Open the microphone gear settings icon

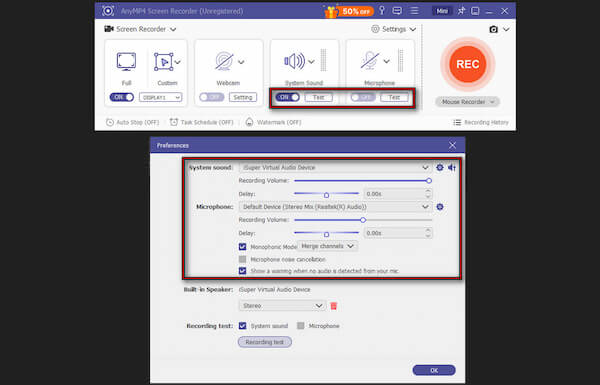(x=440, y=207)
